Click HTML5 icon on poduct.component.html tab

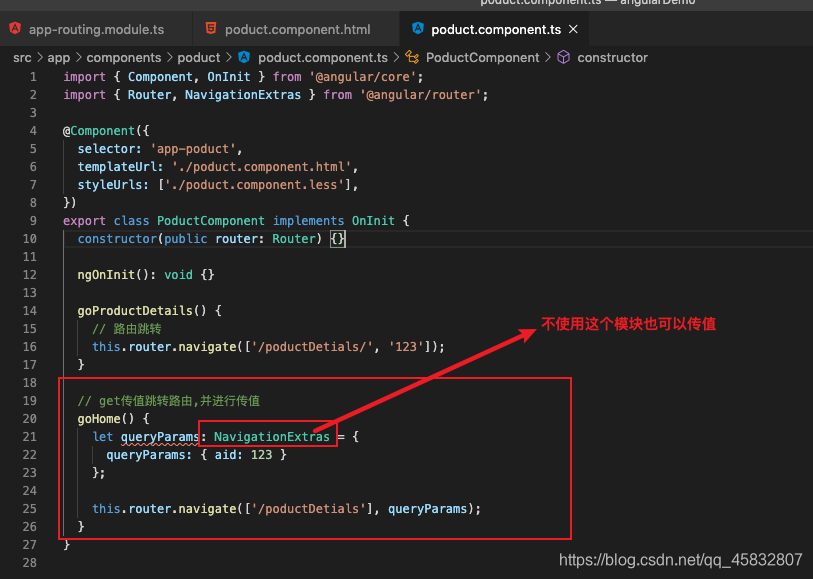coord(211,29)
